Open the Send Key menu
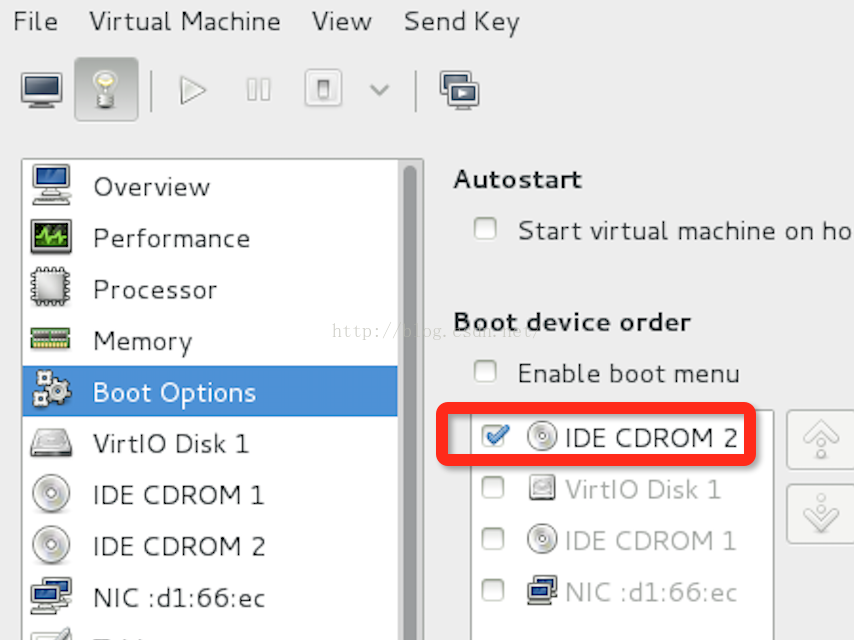Viewport: 854px width, 640px height. tap(461, 22)
